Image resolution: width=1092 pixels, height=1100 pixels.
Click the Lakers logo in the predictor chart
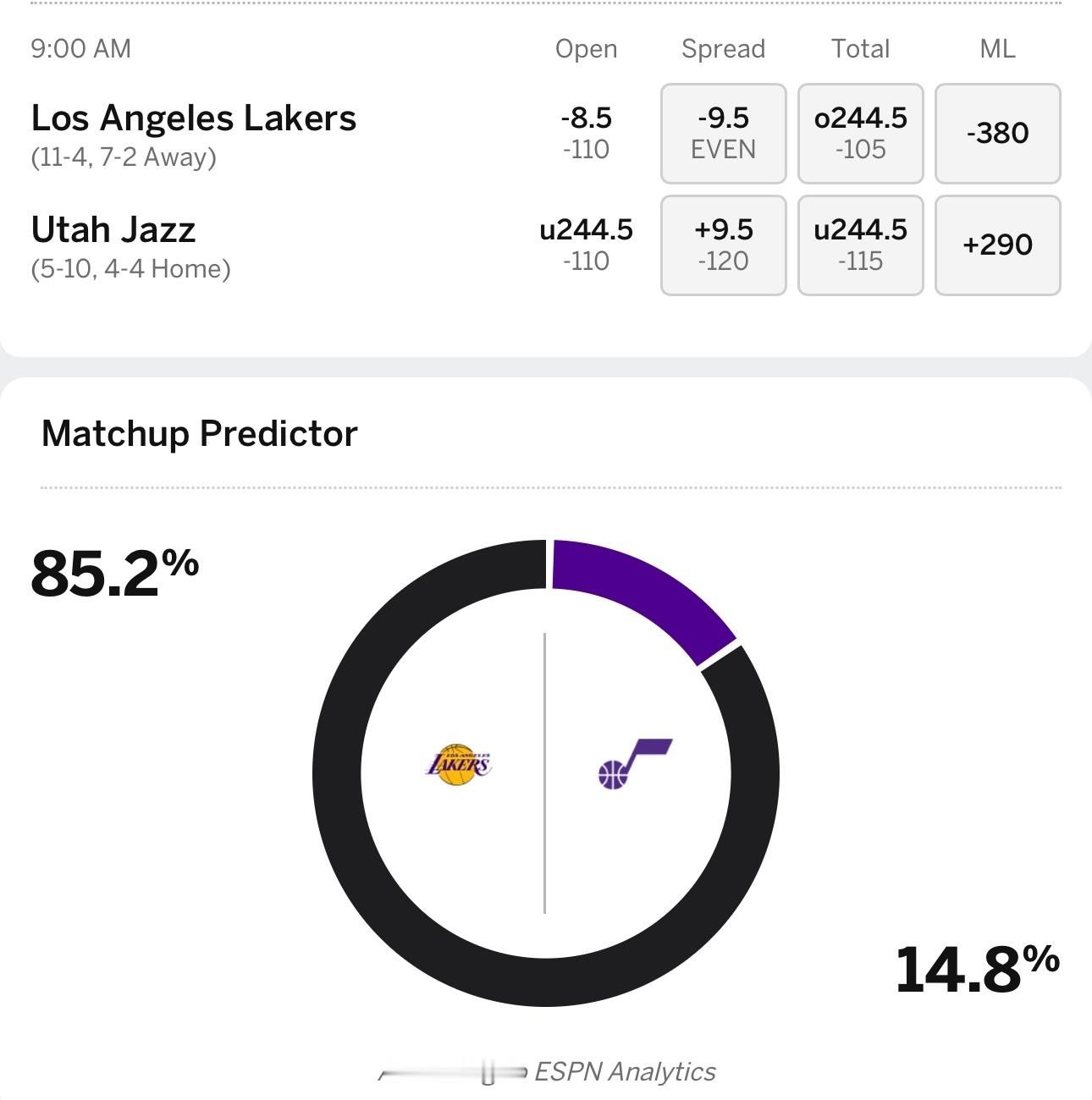pyautogui.click(x=458, y=765)
